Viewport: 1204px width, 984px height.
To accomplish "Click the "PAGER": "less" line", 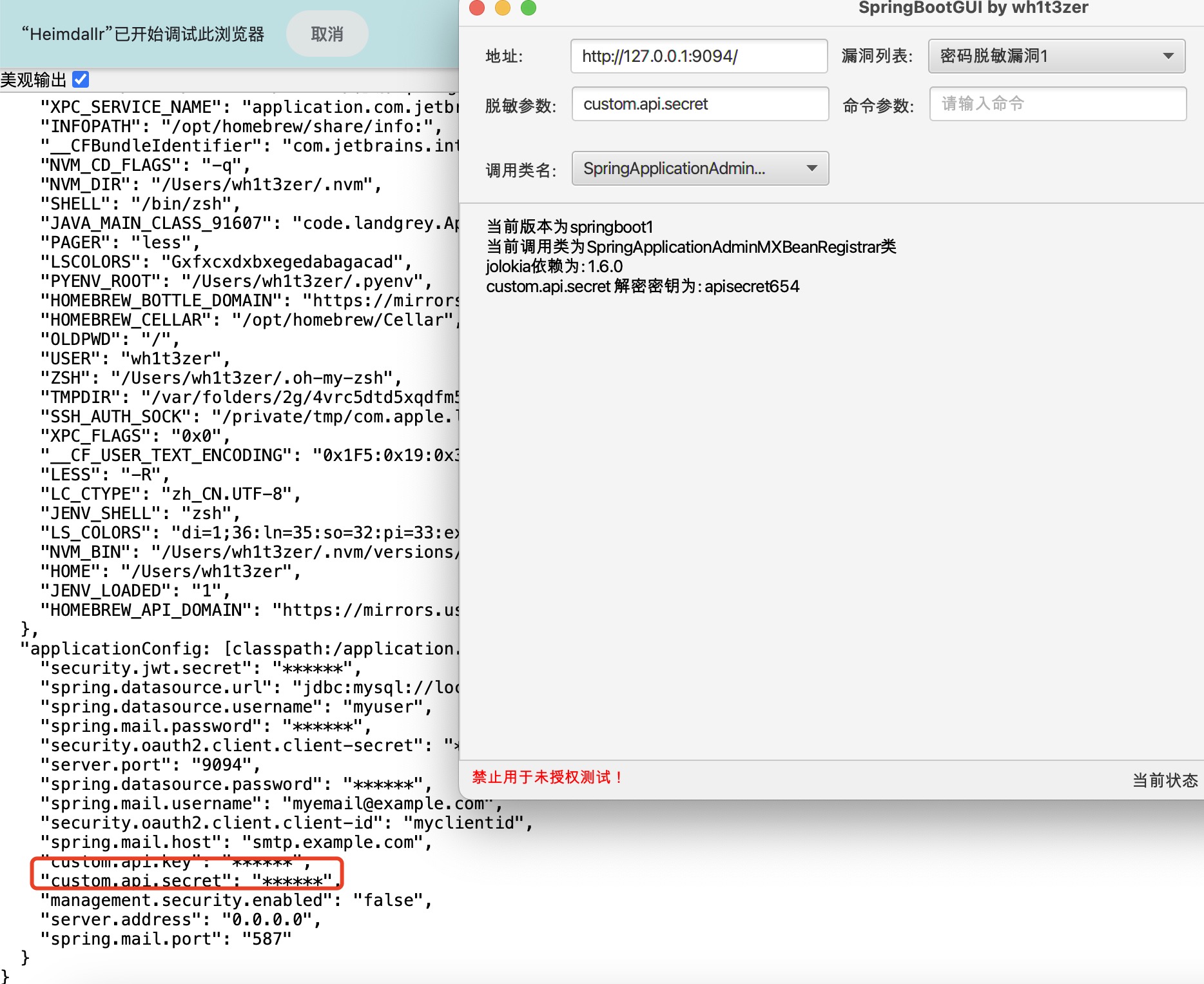I will 120,242.
